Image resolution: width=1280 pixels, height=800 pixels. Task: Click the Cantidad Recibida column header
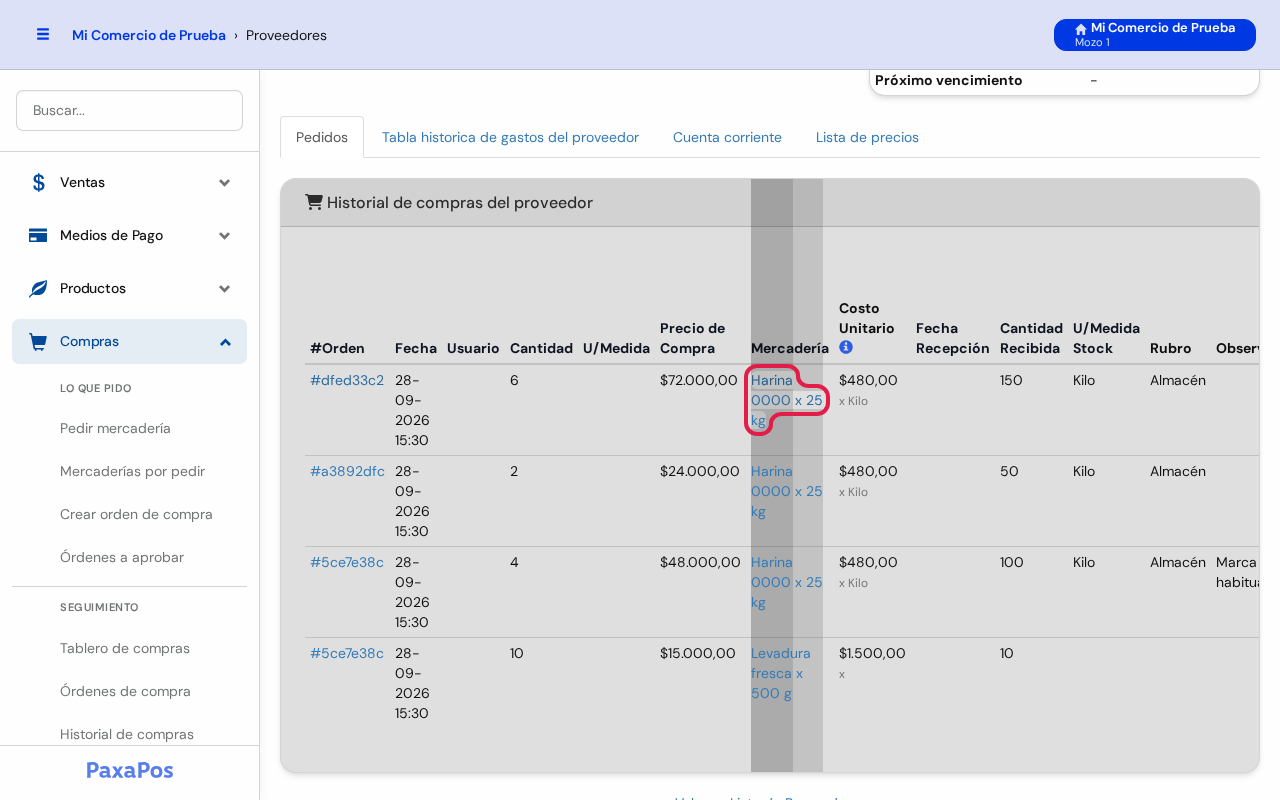1031,338
